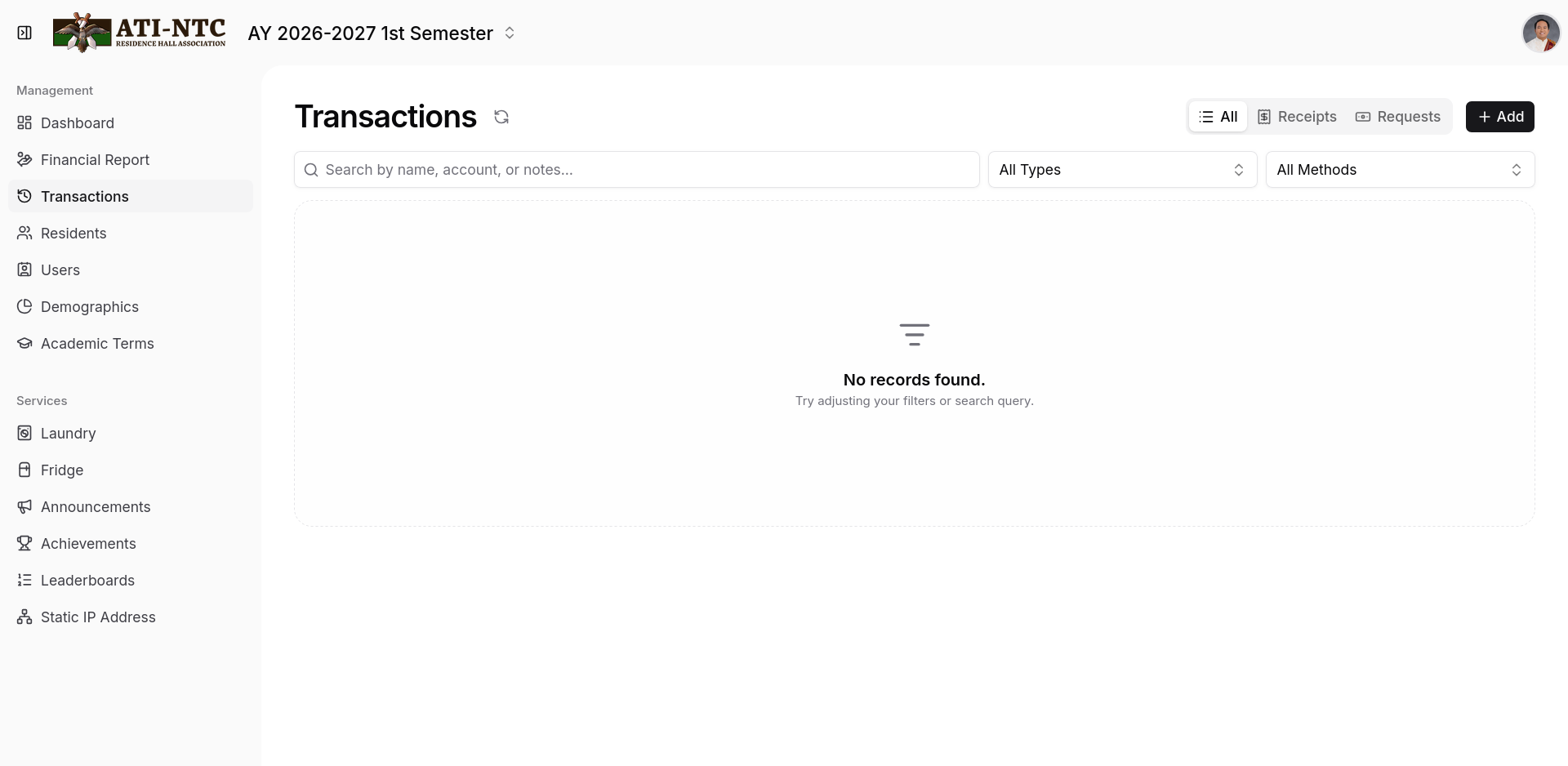Screen dimensions: 1568x766
Task: Open the user profile avatar
Action: coord(1541,33)
